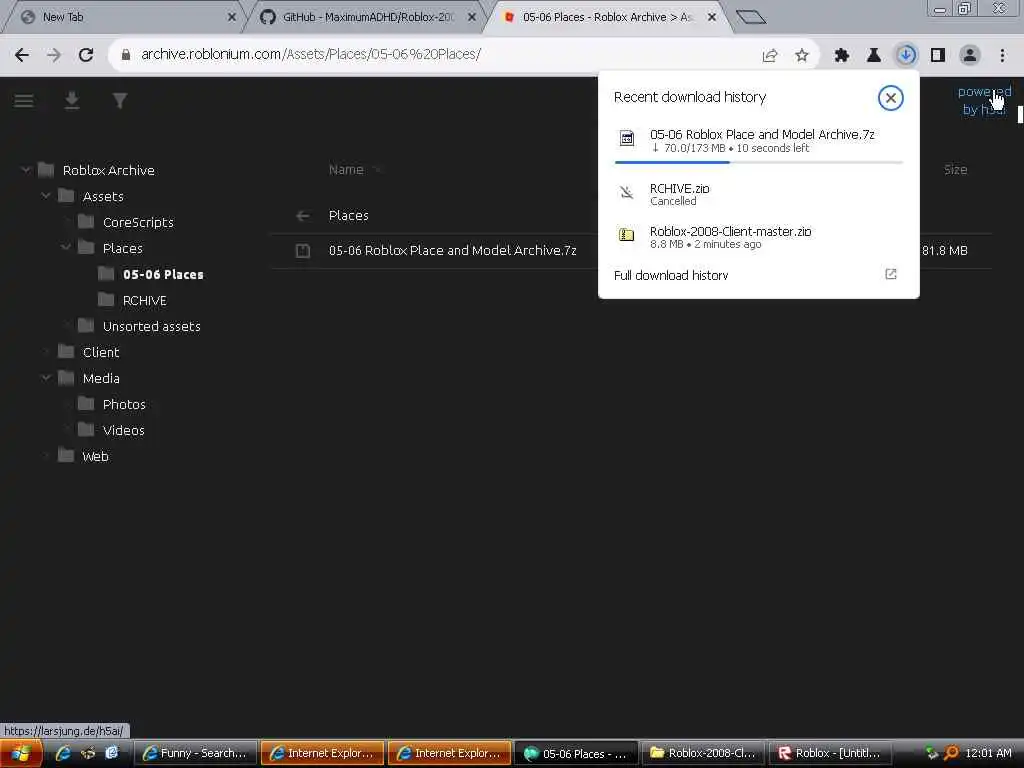This screenshot has height=768, width=1024.
Task: Click the h5ai download icon
Action: [x=72, y=101]
